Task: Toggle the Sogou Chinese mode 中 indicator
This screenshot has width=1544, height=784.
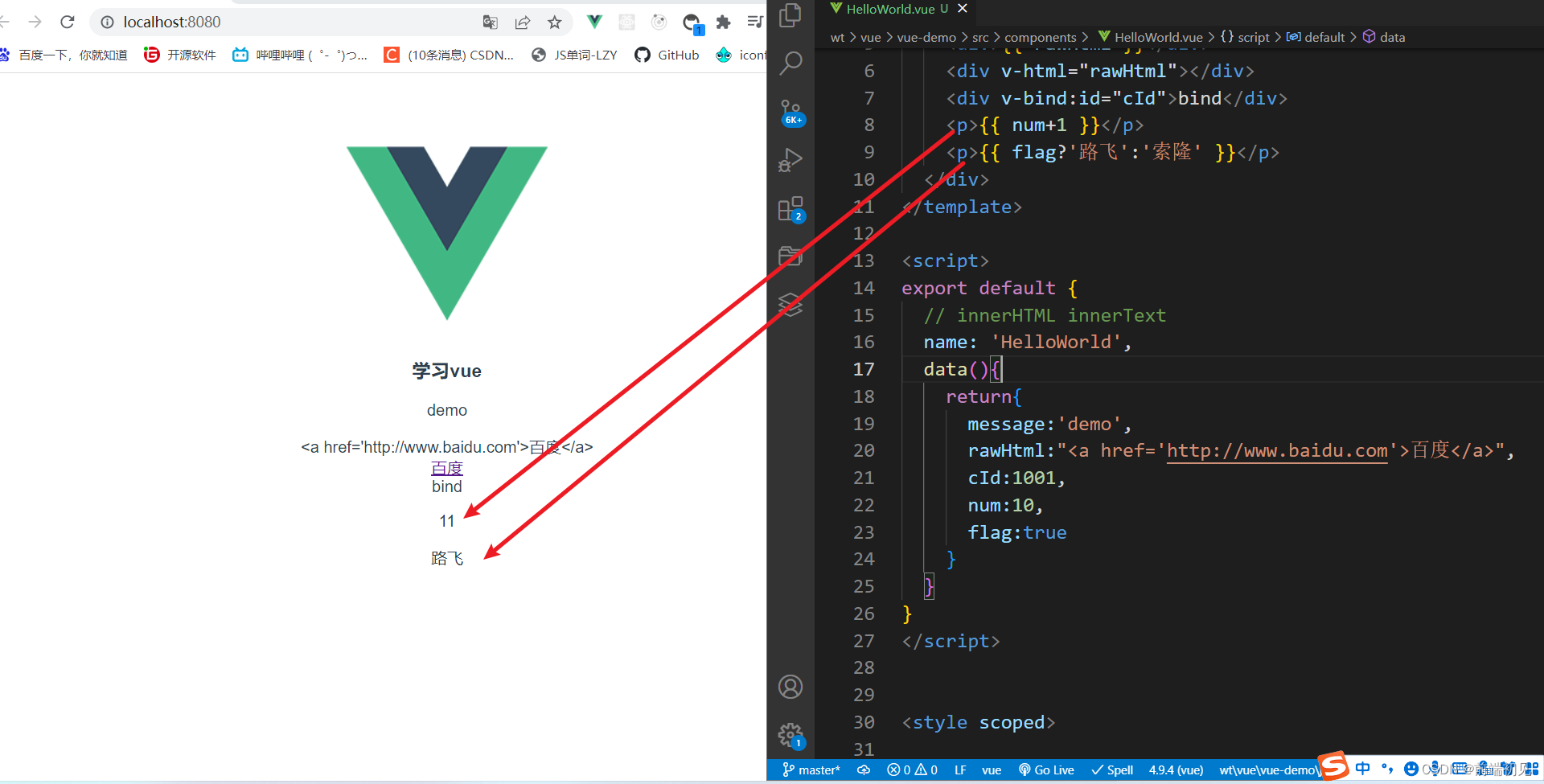Action: [x=1363, y=769]
